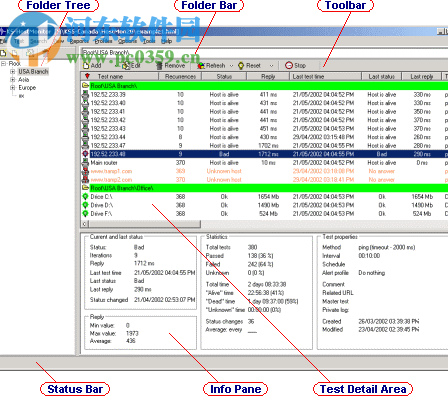The height and width of the screenshot is (399, 448).
Task: Click ping icon beside 192.52.233.43
Action: [85, 128]
